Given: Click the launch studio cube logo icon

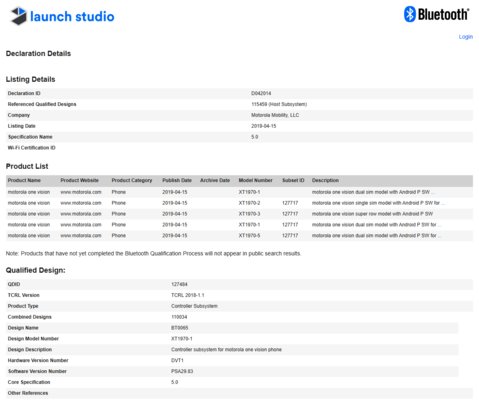Looking at the screenshot, I should point(19,16).
